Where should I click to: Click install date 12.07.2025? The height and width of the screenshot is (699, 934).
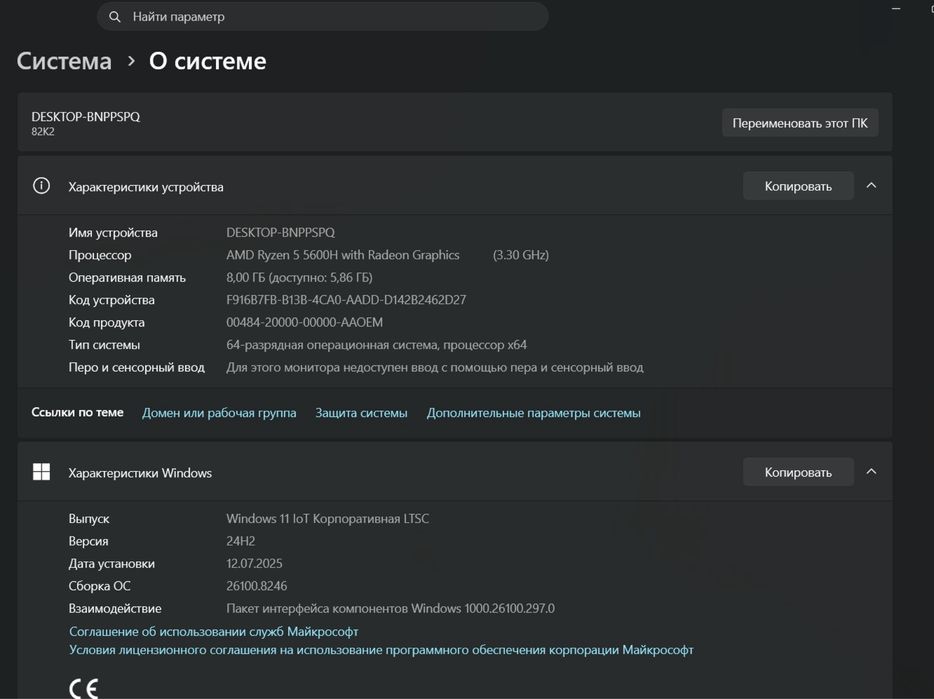[254, 564]
